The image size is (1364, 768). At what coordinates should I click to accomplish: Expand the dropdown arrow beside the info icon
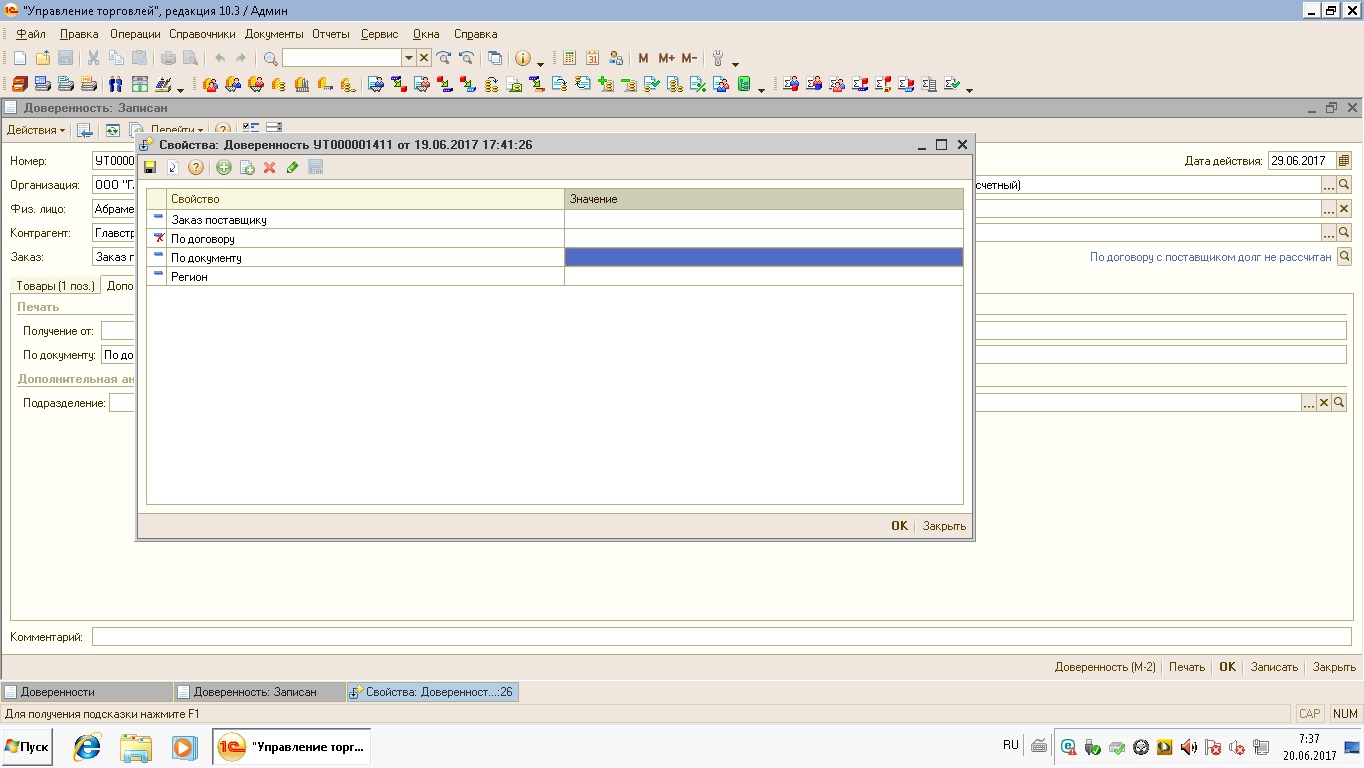click(x=540, y=62)
